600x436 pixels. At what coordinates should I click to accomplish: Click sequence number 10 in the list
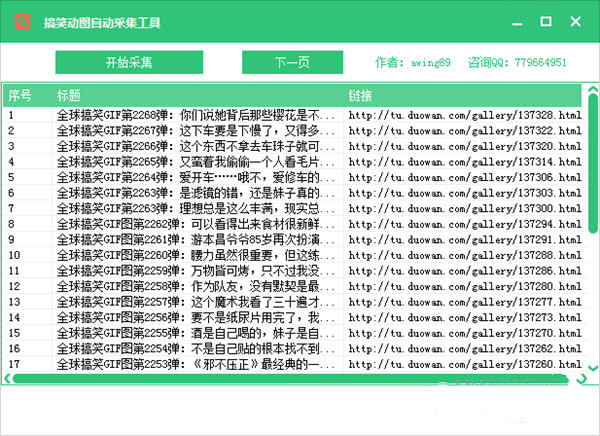[14, 255]
